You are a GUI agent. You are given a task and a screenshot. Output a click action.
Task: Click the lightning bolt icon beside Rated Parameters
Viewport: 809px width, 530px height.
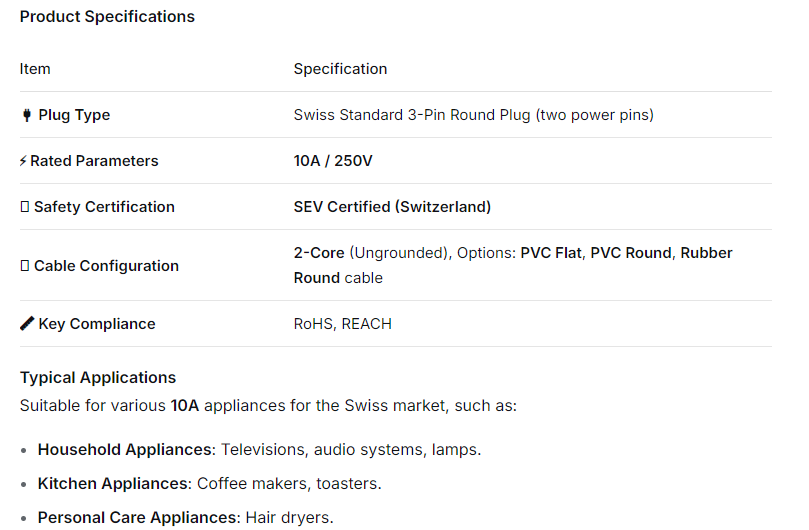click(23, 161)
